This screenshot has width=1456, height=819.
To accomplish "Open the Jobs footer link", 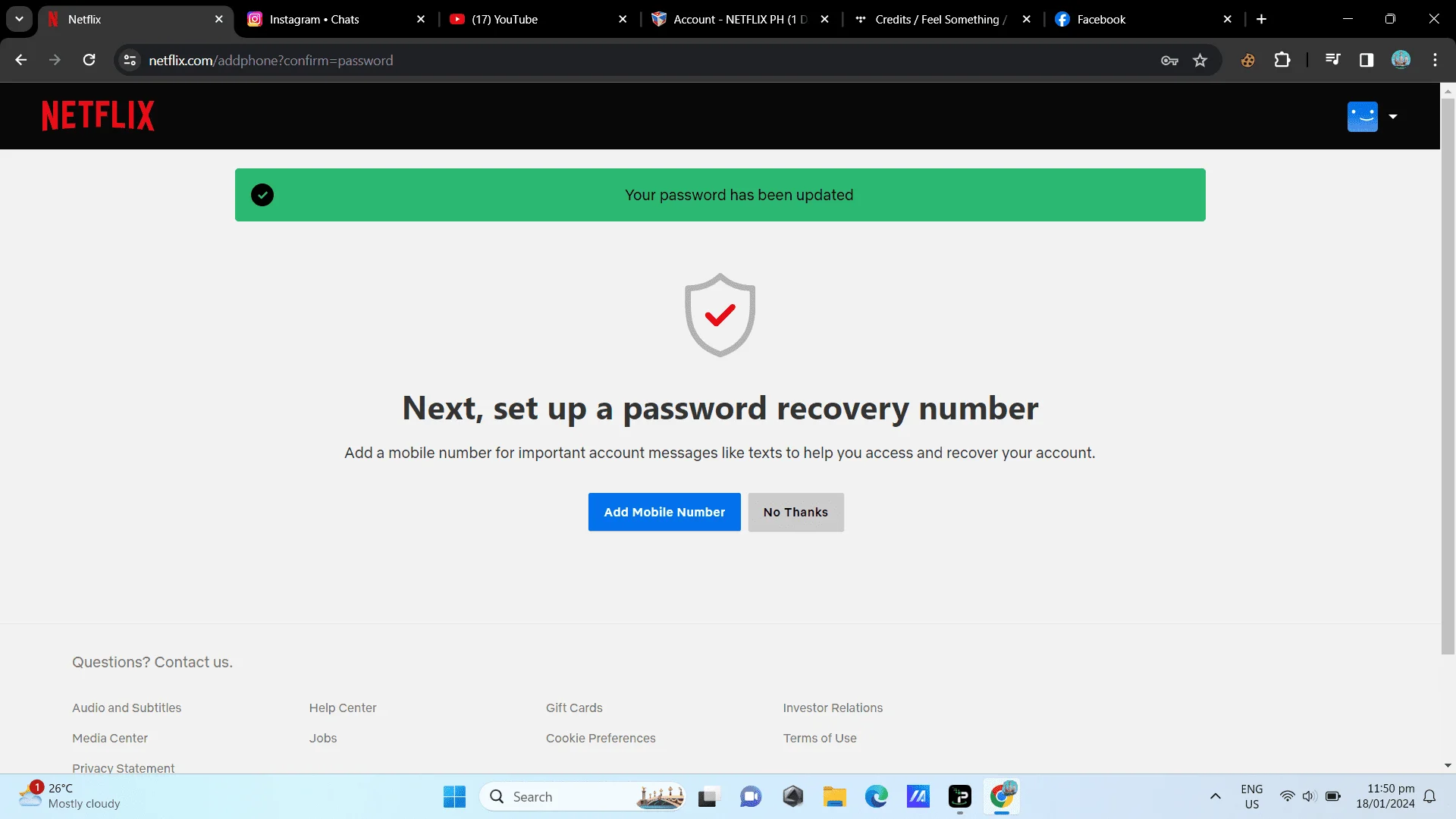I will [x=323, y=738].
